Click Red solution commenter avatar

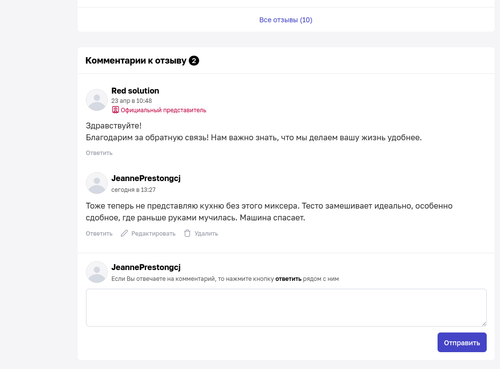pos(97,100)
